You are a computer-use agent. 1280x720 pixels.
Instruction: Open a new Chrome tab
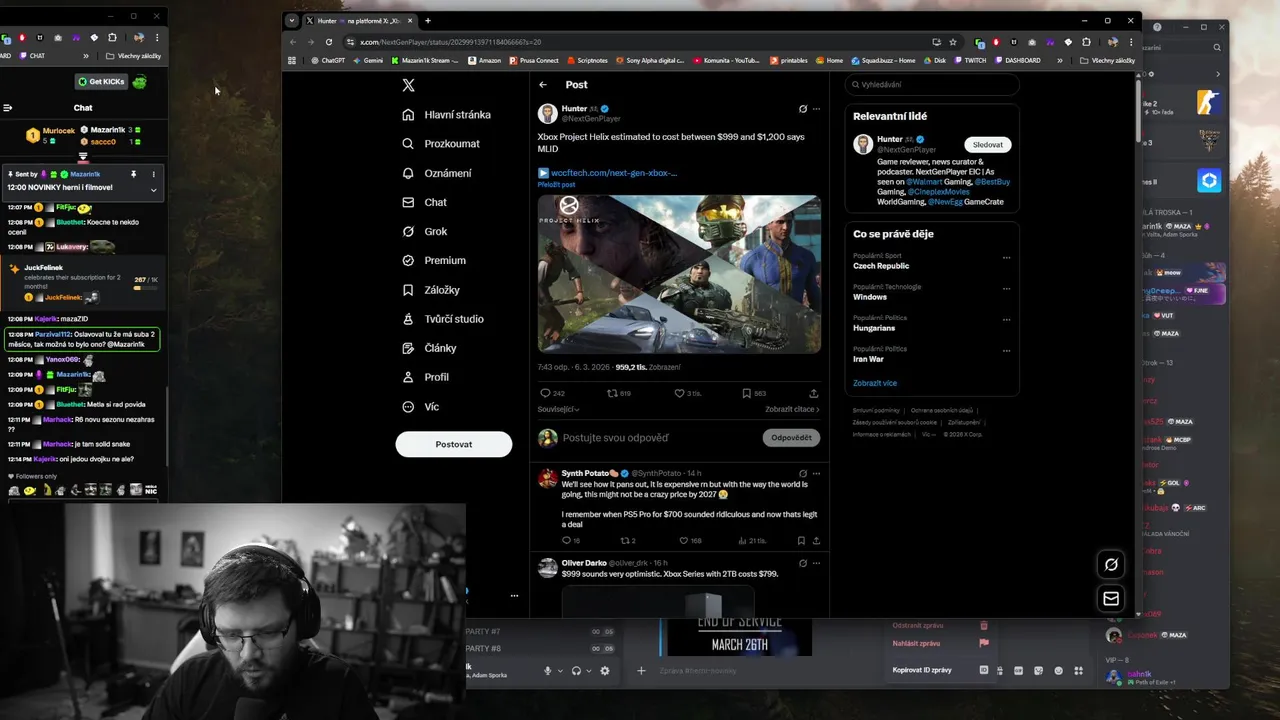(428, 20)
